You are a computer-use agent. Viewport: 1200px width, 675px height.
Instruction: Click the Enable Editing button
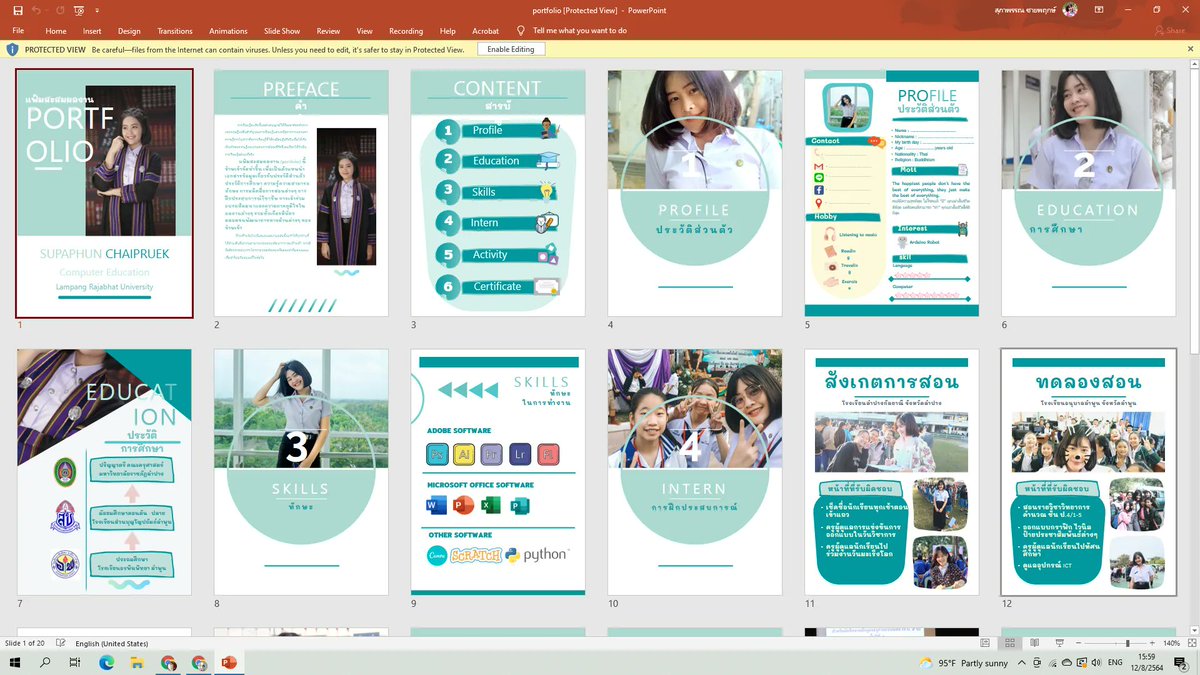[x=511, y=49]
